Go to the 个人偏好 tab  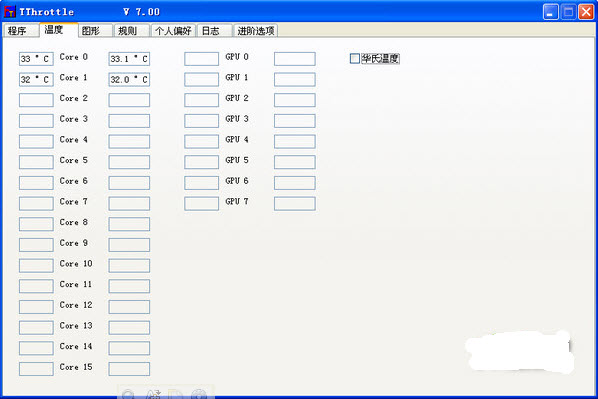(x=173, y=31)
